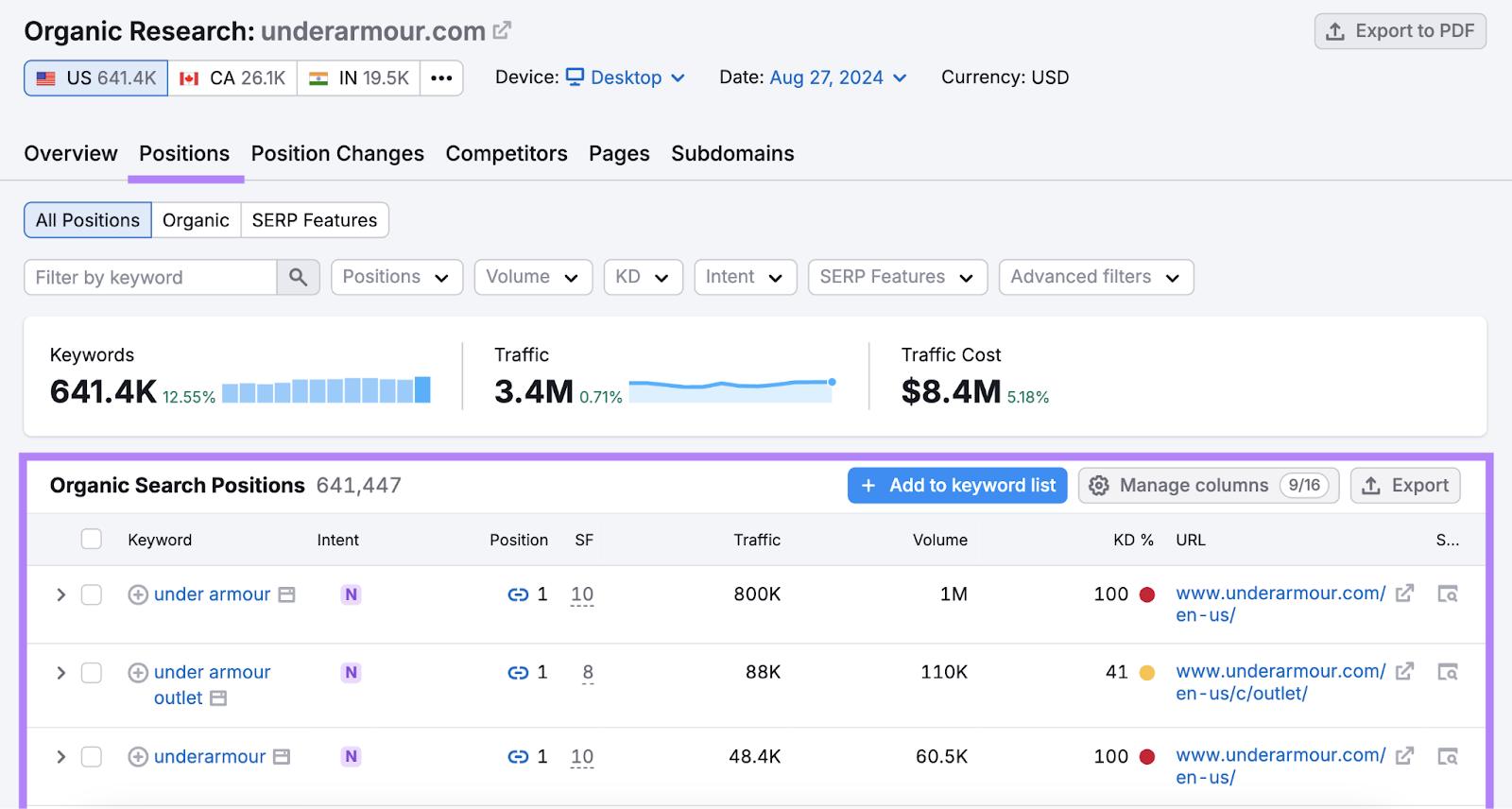The height and width of the screenshot is (809, 1512).
Task: Open external link icon for outlet URL
Action: click(x=1405, y=671)
